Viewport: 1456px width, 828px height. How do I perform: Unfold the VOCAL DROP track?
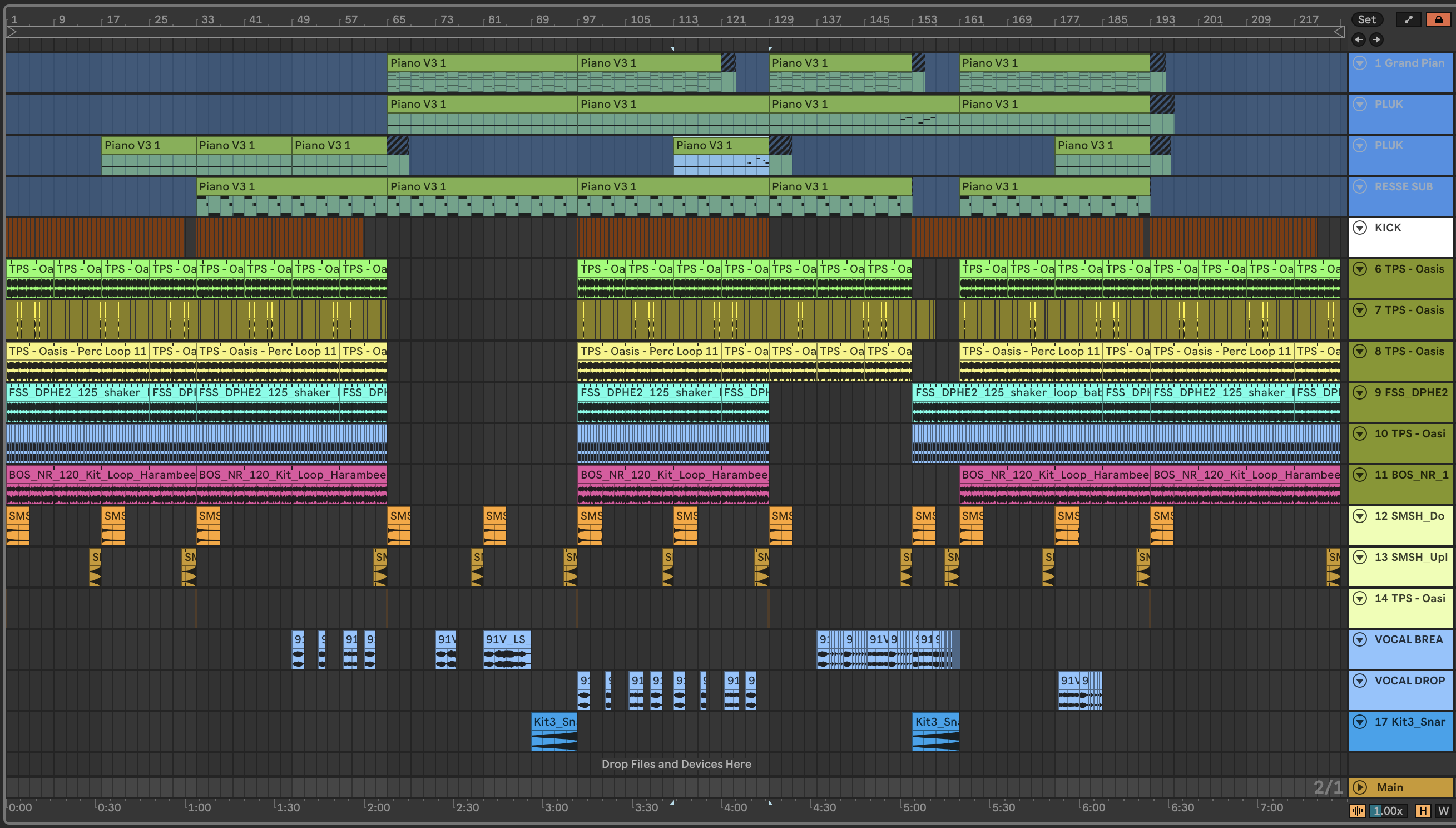tap(1359, 680)
